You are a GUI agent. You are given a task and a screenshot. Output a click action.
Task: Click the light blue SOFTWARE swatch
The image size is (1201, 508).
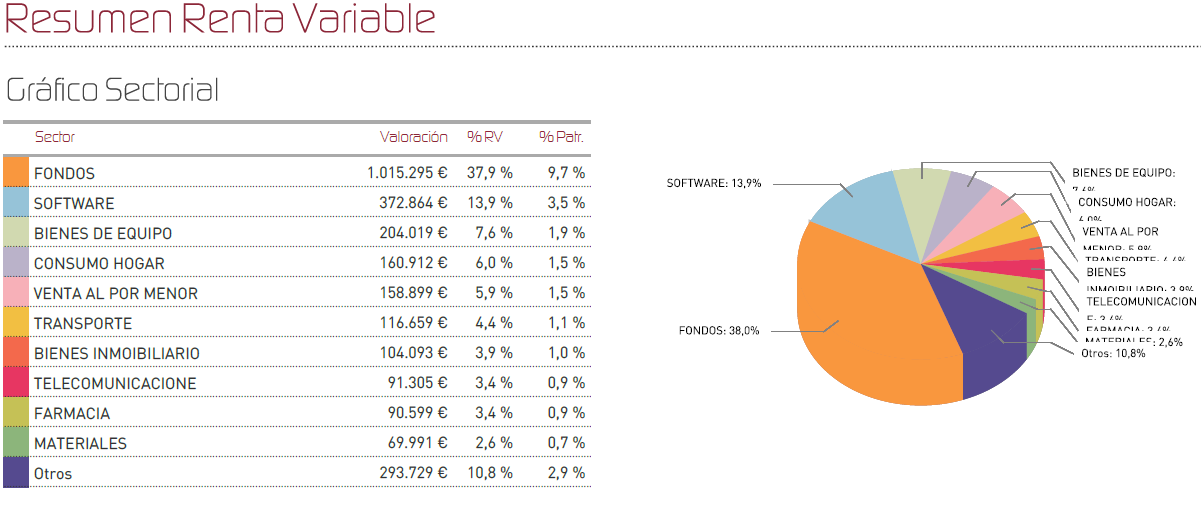pos(16,203)
